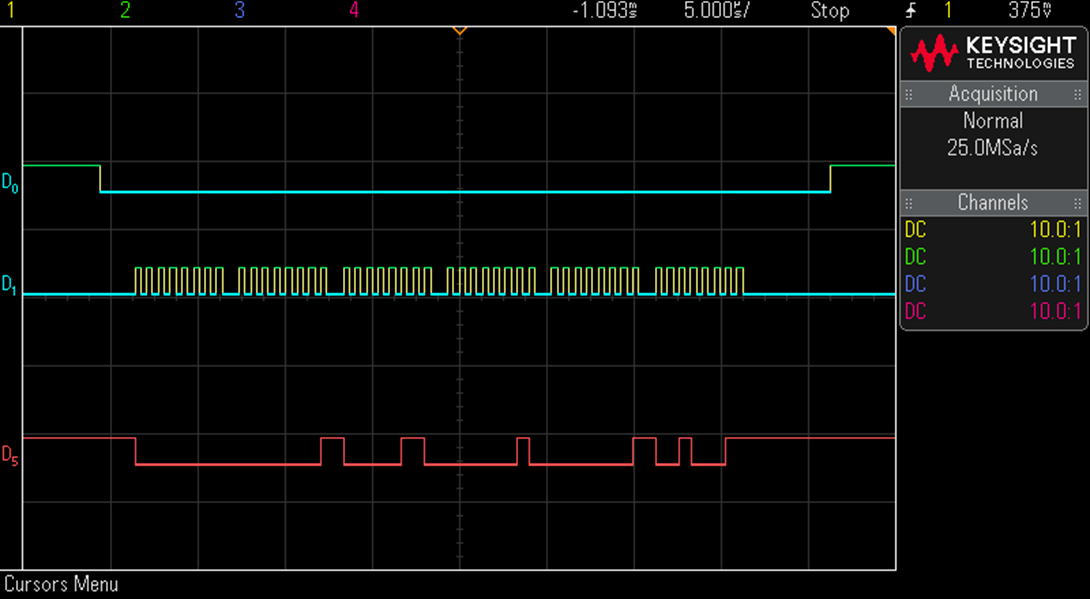This screenshot has width=1090, height=599.
Task: Click the Cursors Menu label
Action: [61, 584]
